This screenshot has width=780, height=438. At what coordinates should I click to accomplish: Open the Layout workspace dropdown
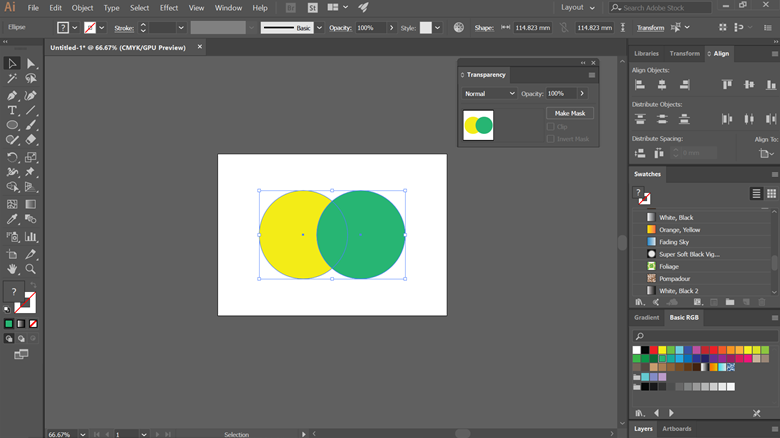pyautogui.click(x=579, y=7)
